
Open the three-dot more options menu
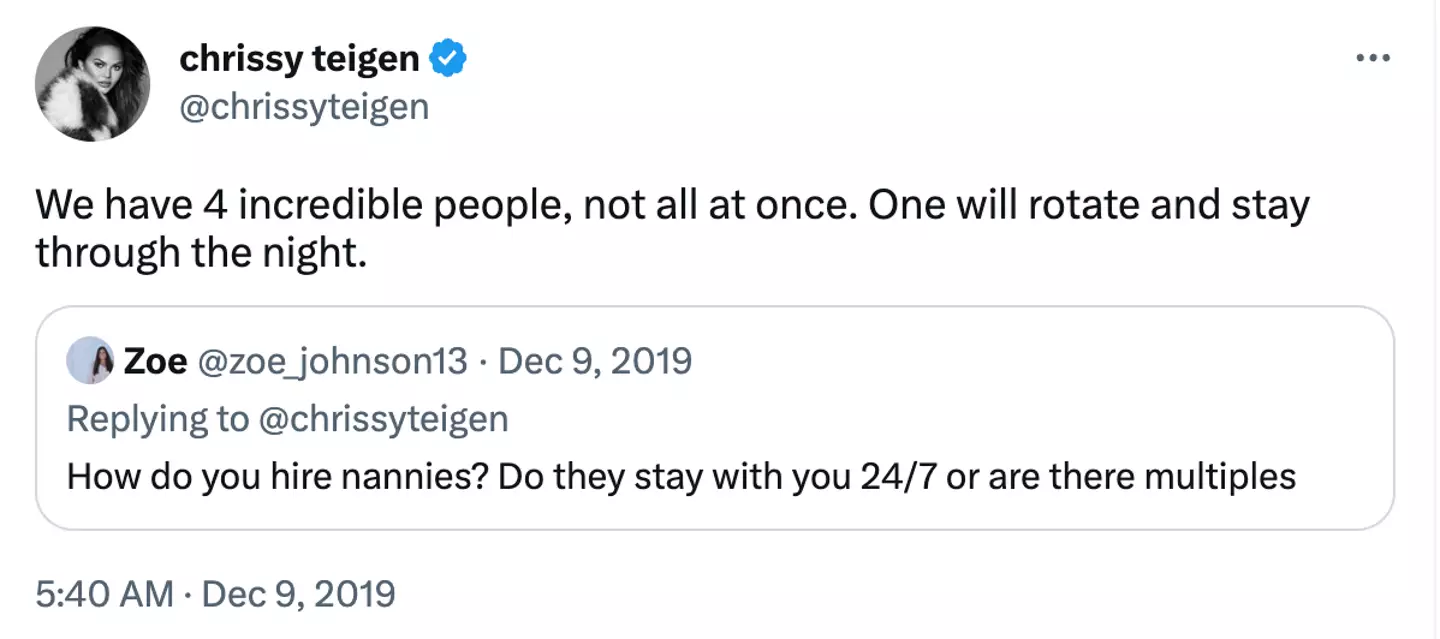click(x=1373, y=58)
